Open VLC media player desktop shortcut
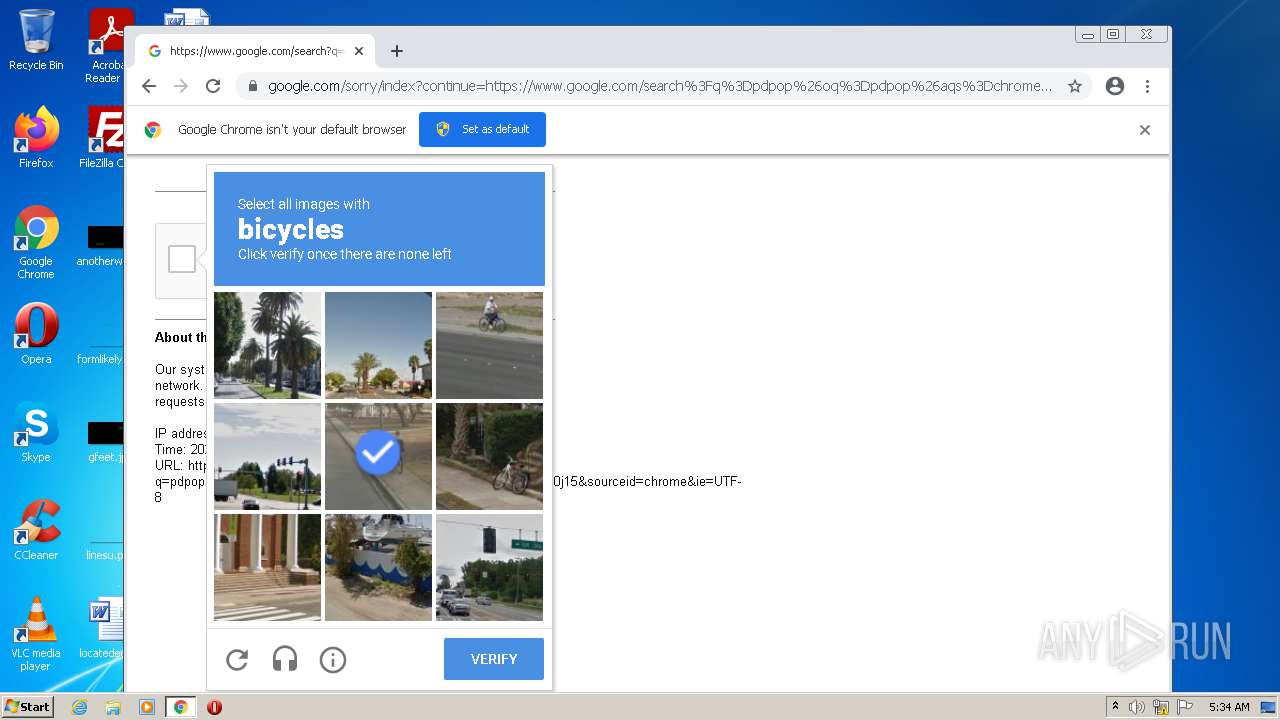1280x720 pixels. (x=36, y=634)
